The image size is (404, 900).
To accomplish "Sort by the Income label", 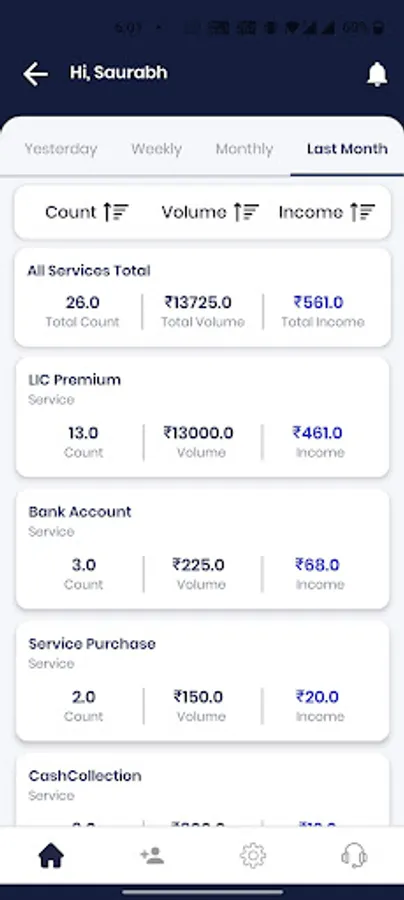I will [x=310, y=212].
